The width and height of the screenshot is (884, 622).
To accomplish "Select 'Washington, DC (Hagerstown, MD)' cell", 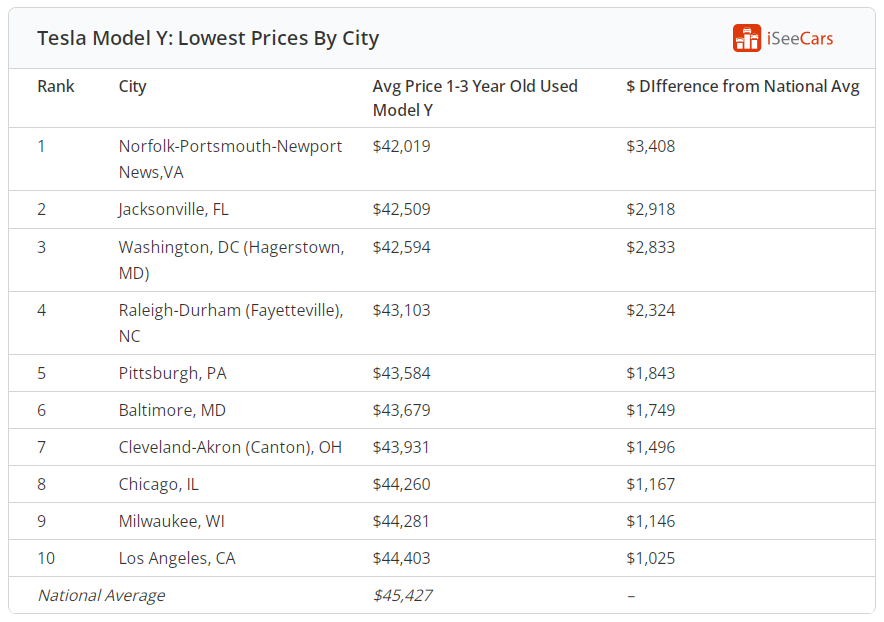I will click(231, 260).
